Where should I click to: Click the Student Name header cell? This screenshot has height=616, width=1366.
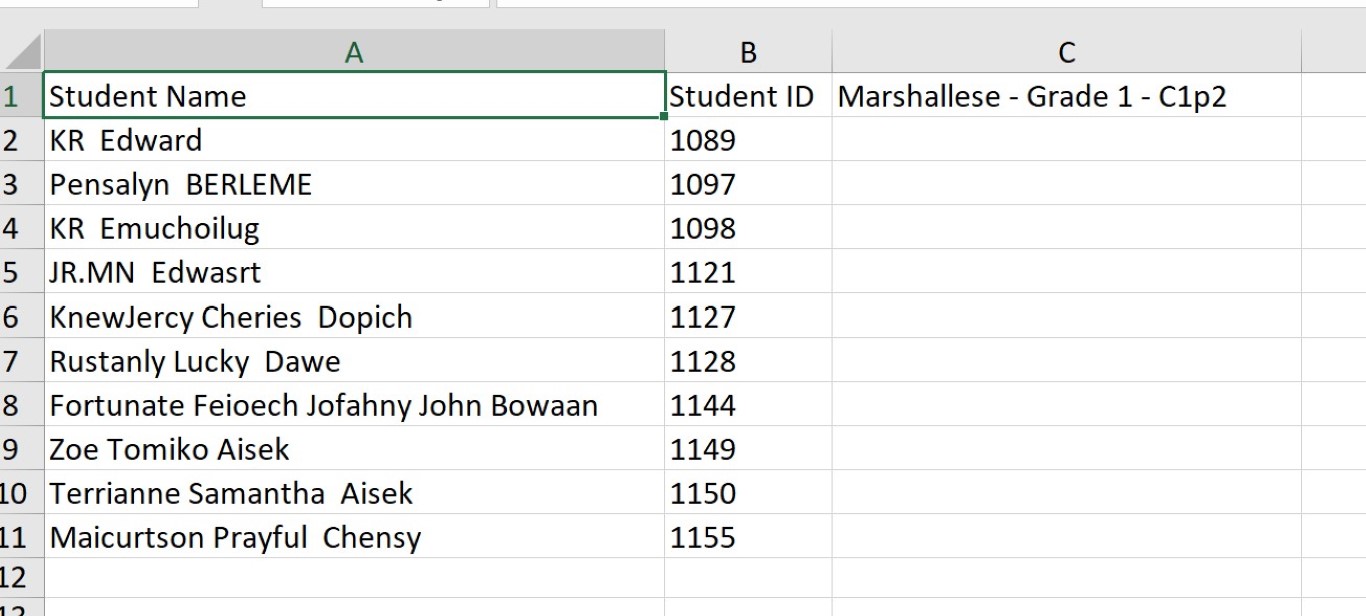pos(354,97)
